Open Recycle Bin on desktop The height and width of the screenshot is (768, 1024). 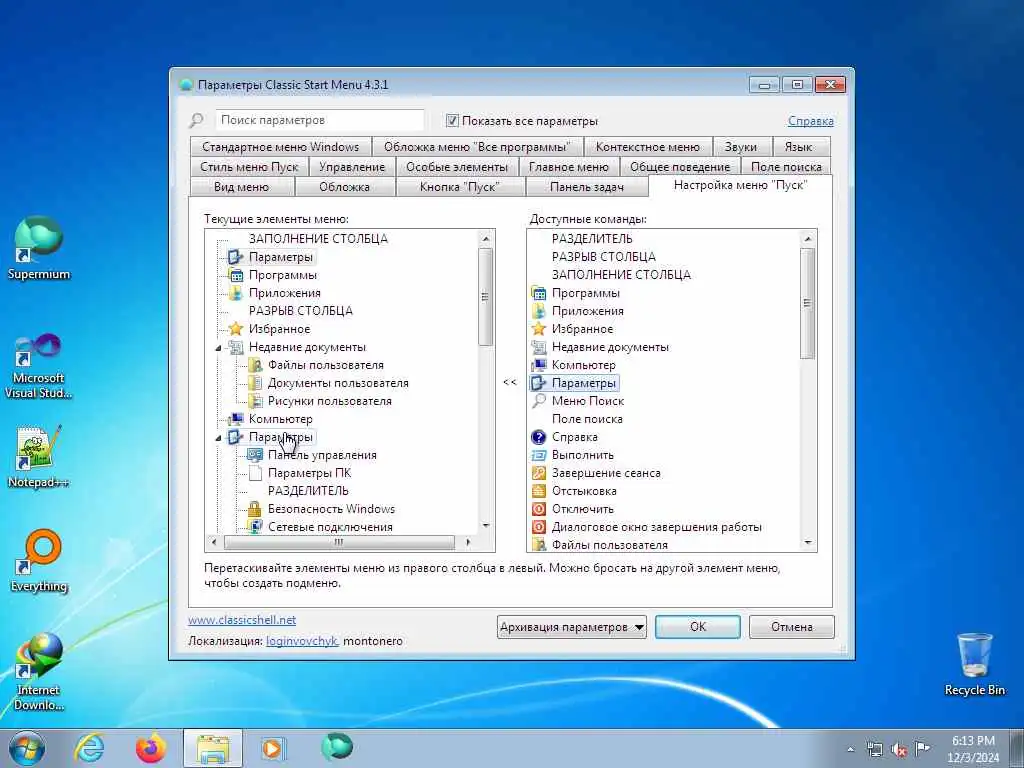click(x=974, y=664)
